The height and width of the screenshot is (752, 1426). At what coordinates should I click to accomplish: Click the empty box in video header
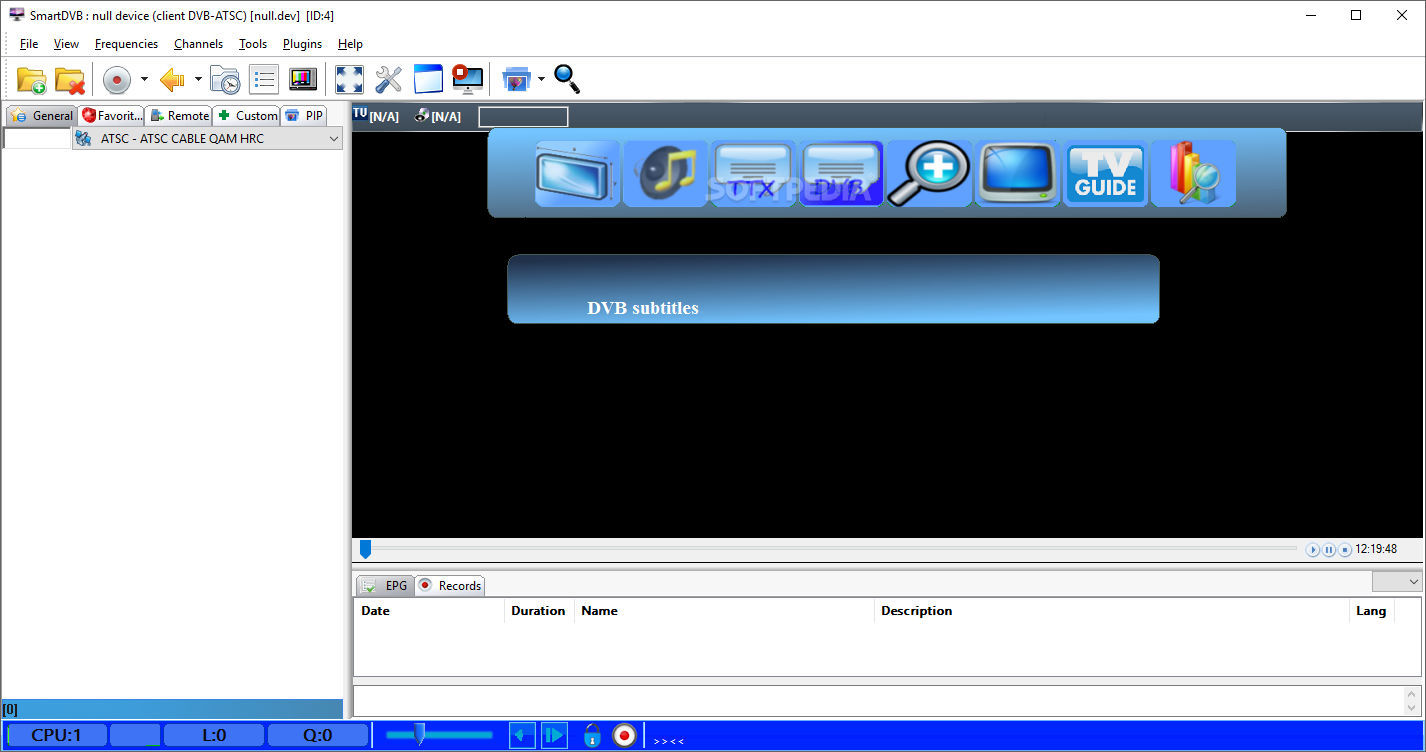523,116
